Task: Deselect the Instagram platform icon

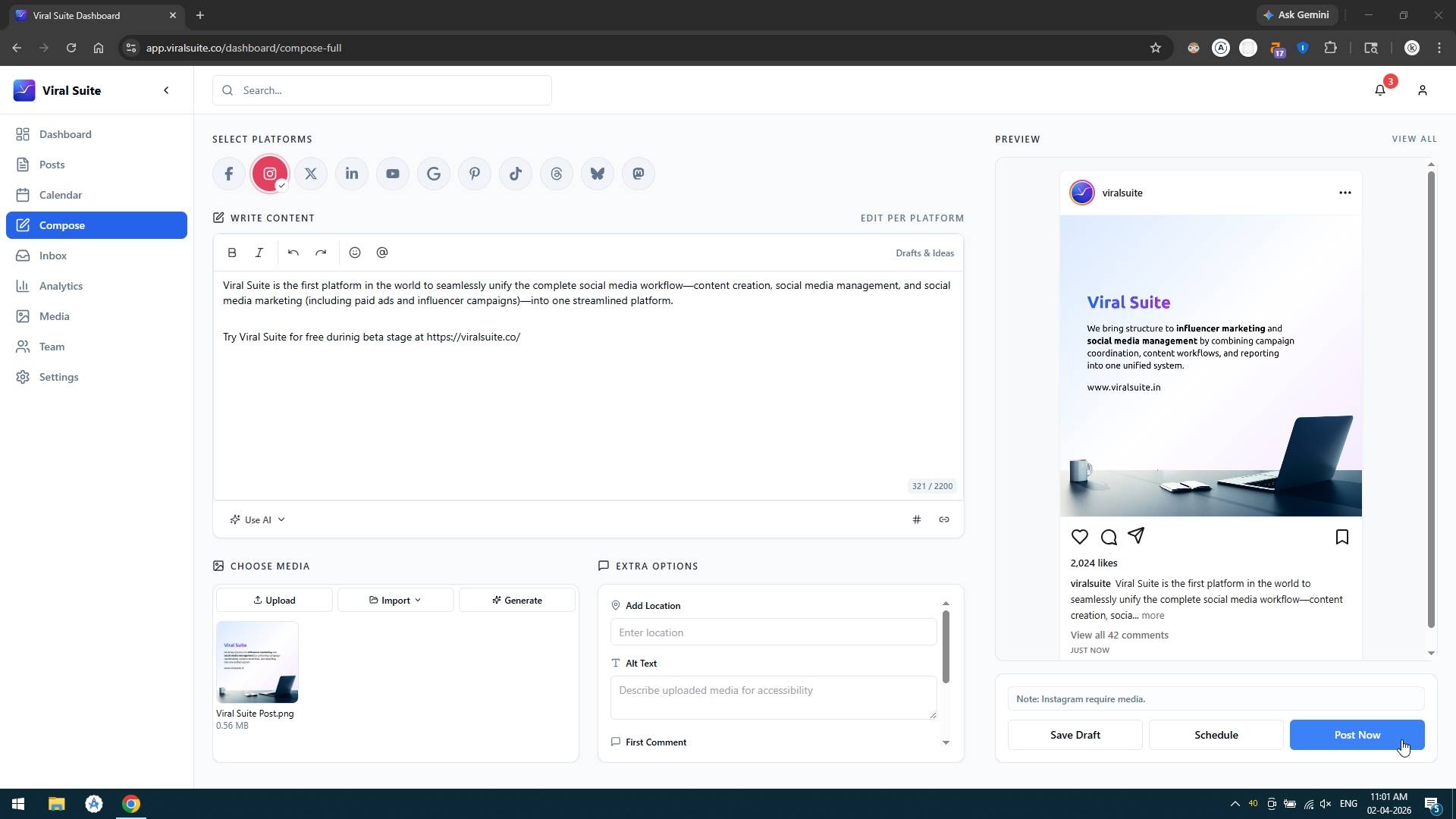Action: point(270,174)
